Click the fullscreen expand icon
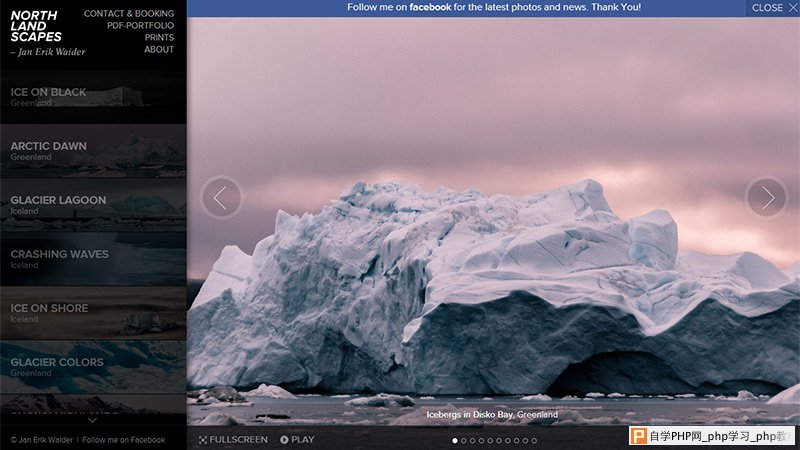Screen dimensions: 800x450 [203, 440]
